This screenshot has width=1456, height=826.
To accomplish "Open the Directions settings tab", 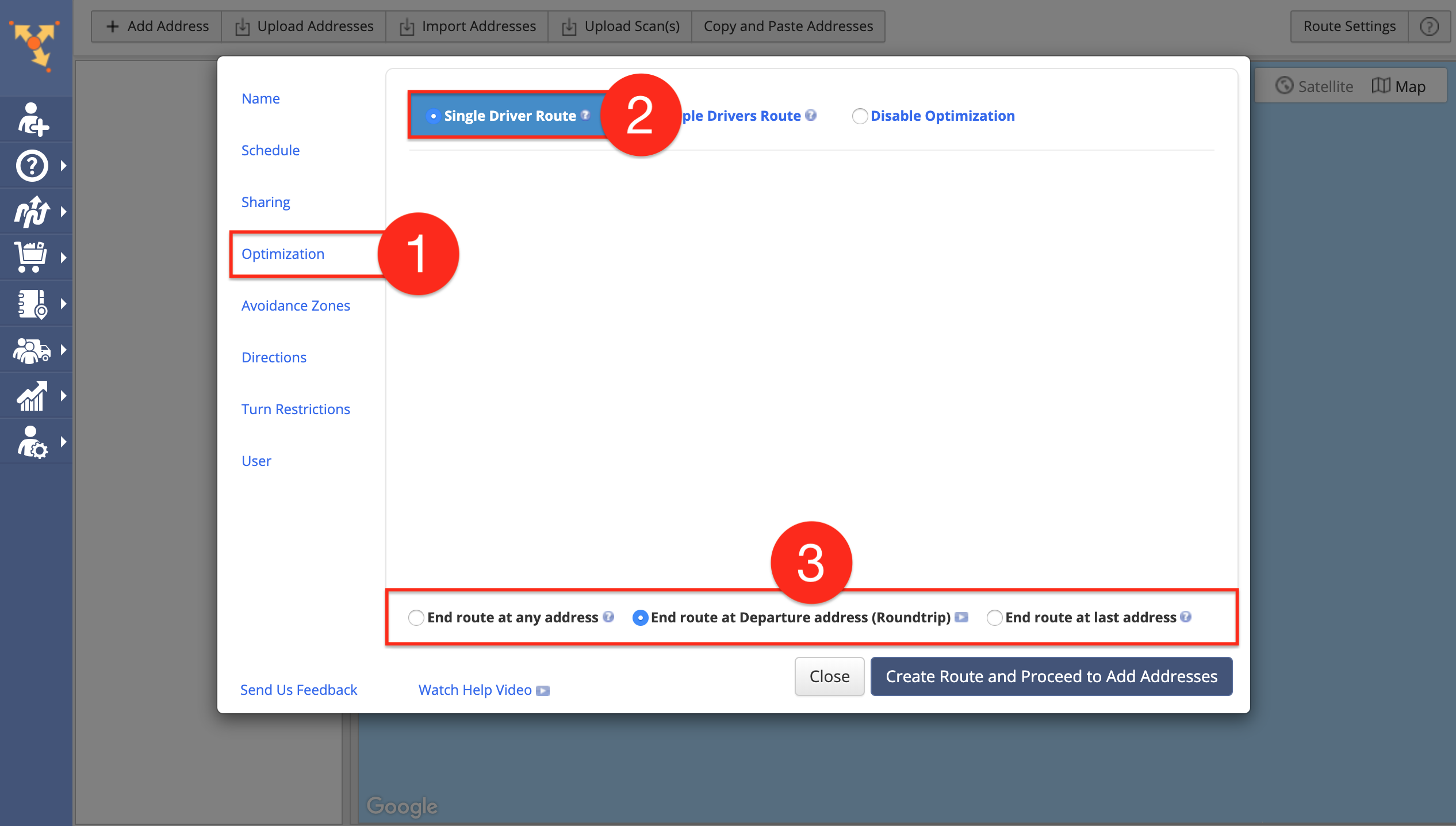I will pyautogui.click(x=273, y=356).
